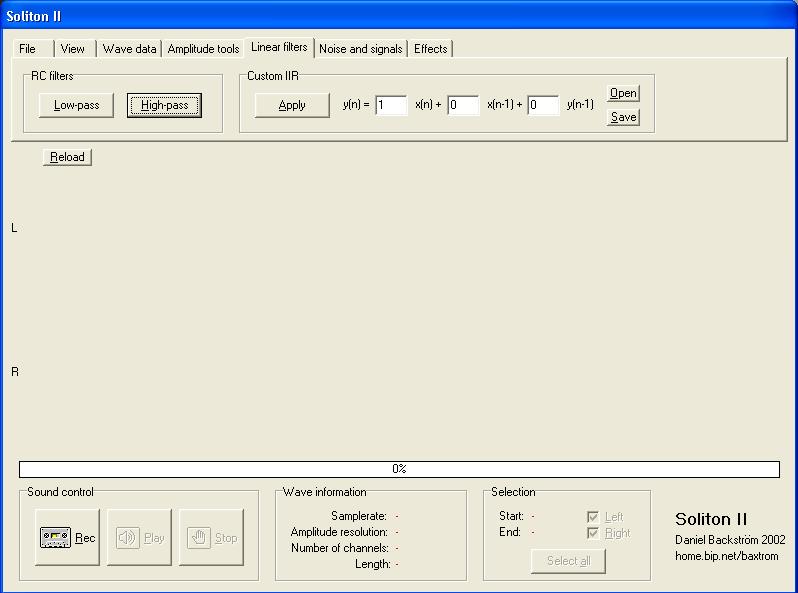Viewport: 798px width, 593px height.
Task: Edit the x(n-1) coefficient field
Action: pyautogui.click(x=463, y=105)
